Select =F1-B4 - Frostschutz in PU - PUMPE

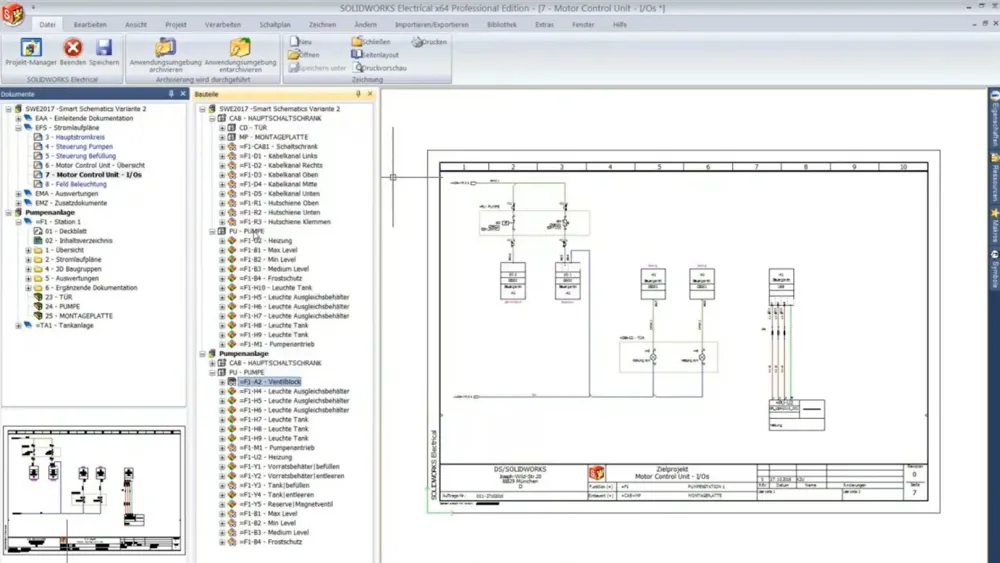click(270, 279)
